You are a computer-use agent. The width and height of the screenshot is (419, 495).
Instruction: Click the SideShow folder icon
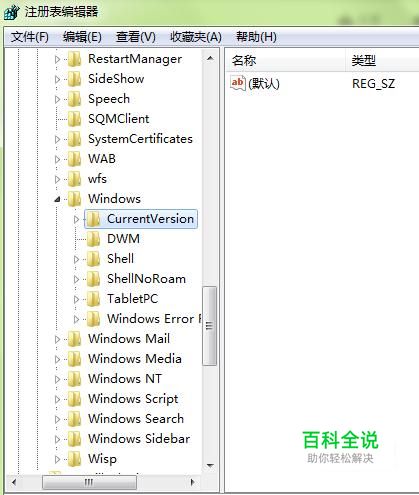tap(74, 79)
